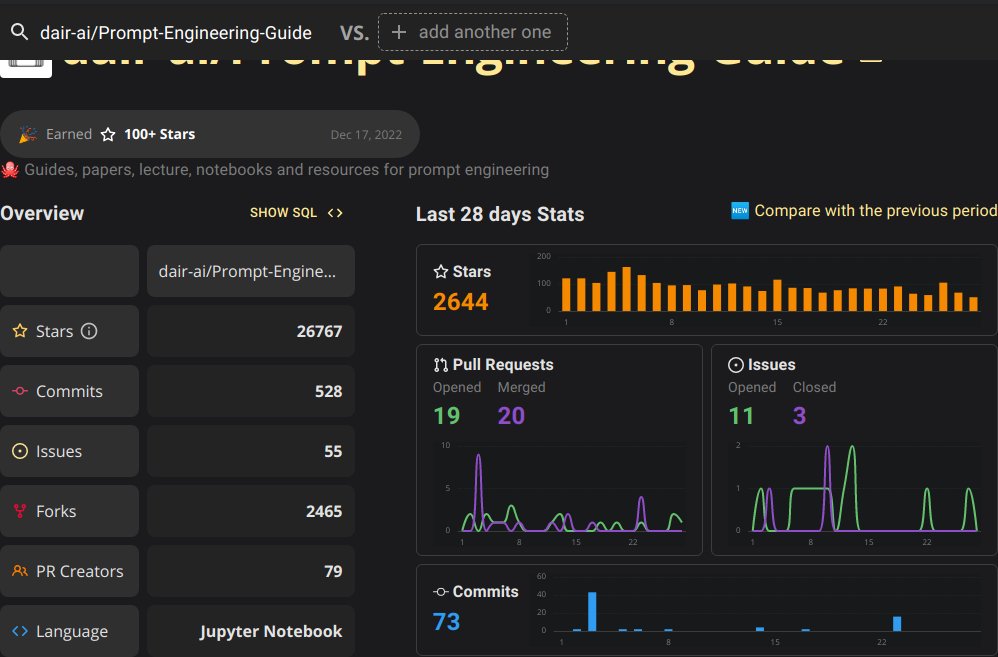Image resolution: width=998 pixels, height=657 pixels.
Task: Click the dair-ai/Prompt-Engineering-Guide search field
Action: pyautogui.click(x=176, y=32)
